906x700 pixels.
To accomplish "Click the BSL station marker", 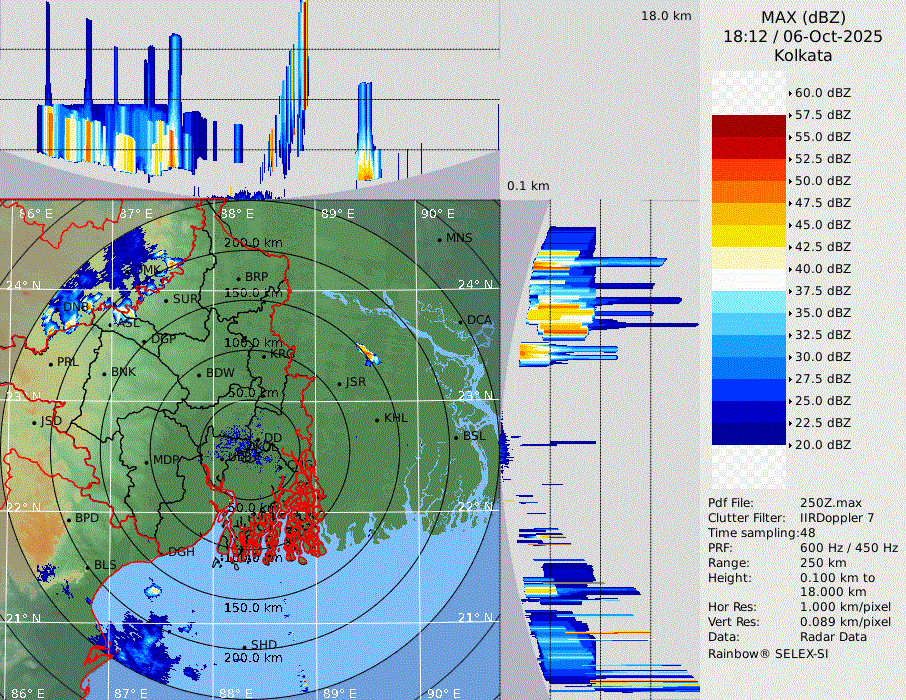I will pos(456,437).
